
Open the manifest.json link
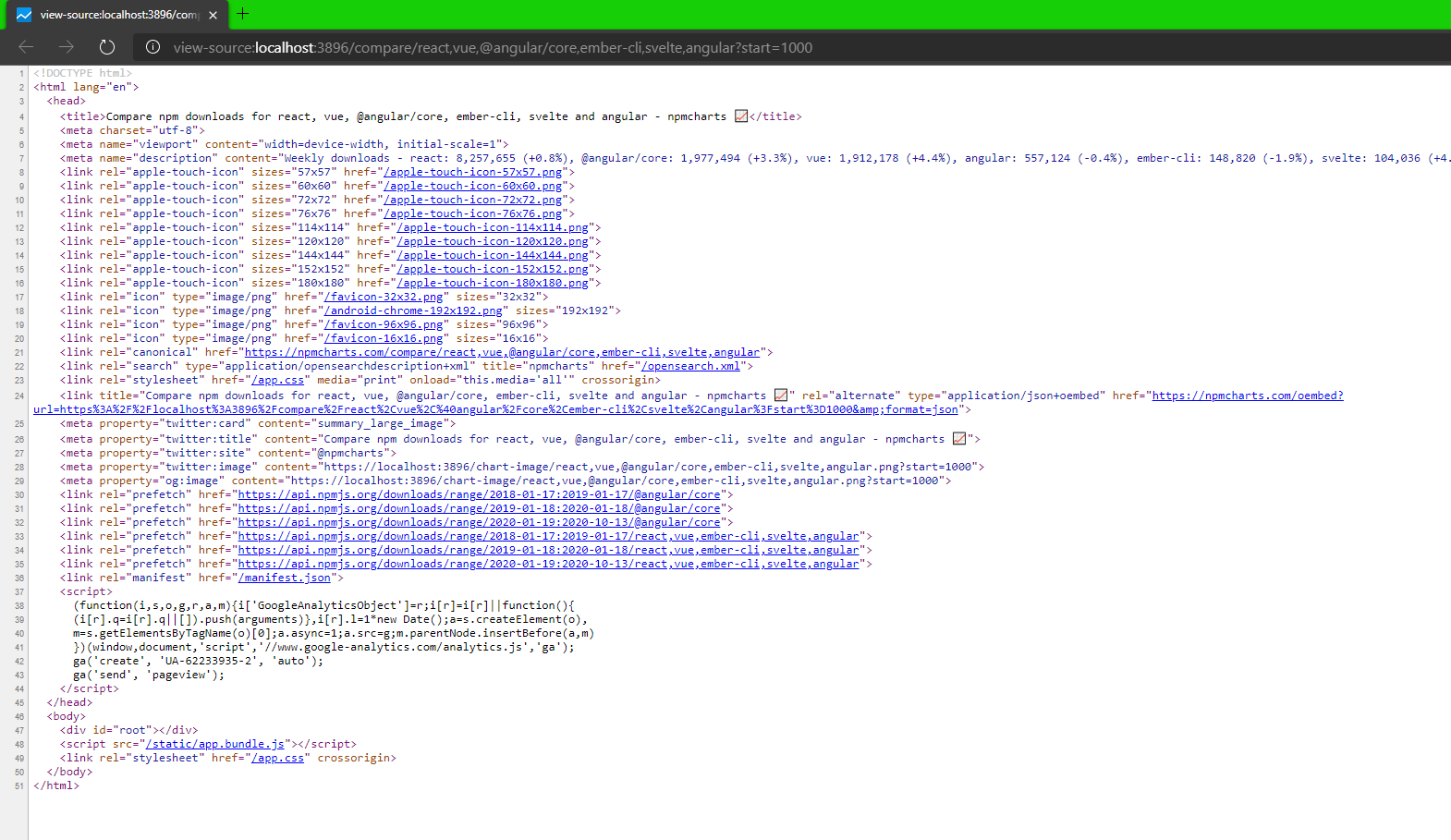click(284, 578)
